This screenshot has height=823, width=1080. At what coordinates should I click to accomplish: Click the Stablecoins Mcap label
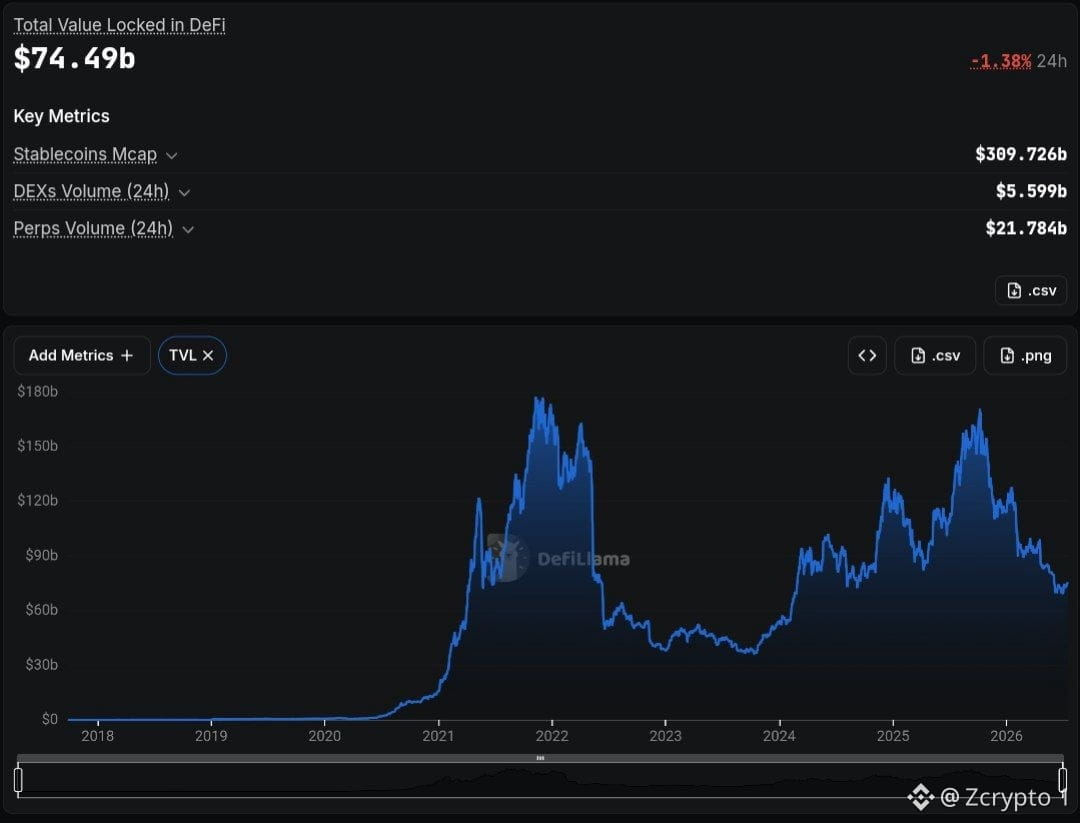coord(85,154)
